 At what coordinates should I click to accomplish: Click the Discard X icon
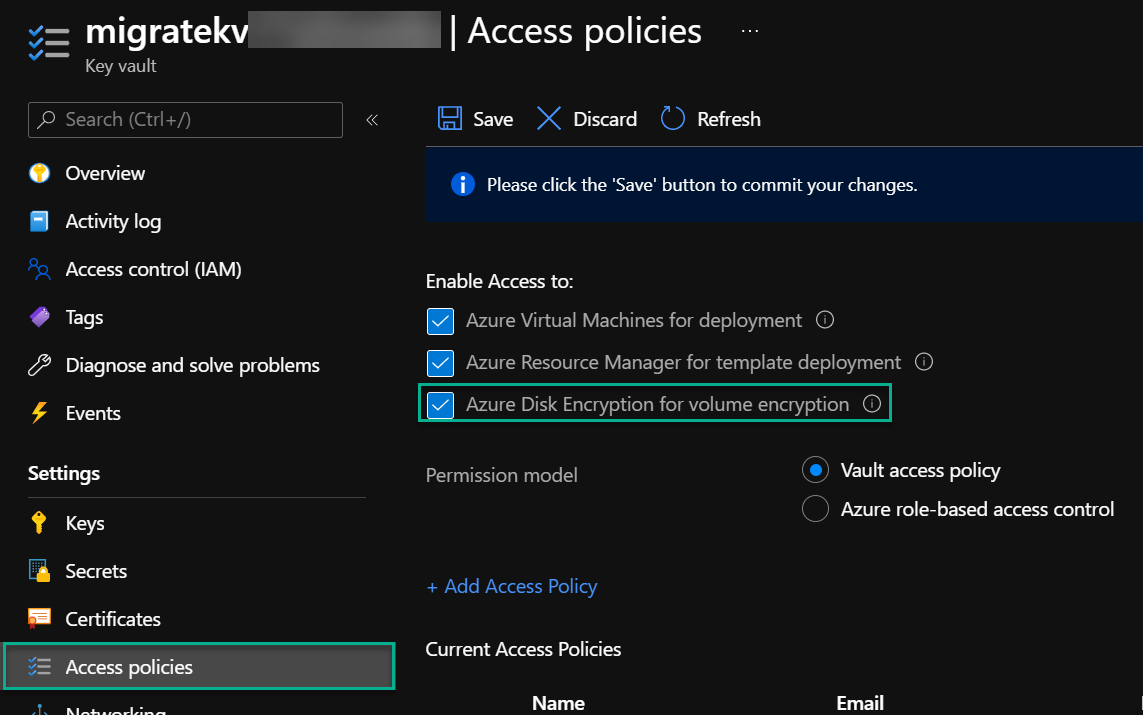[x=549, y=118]
